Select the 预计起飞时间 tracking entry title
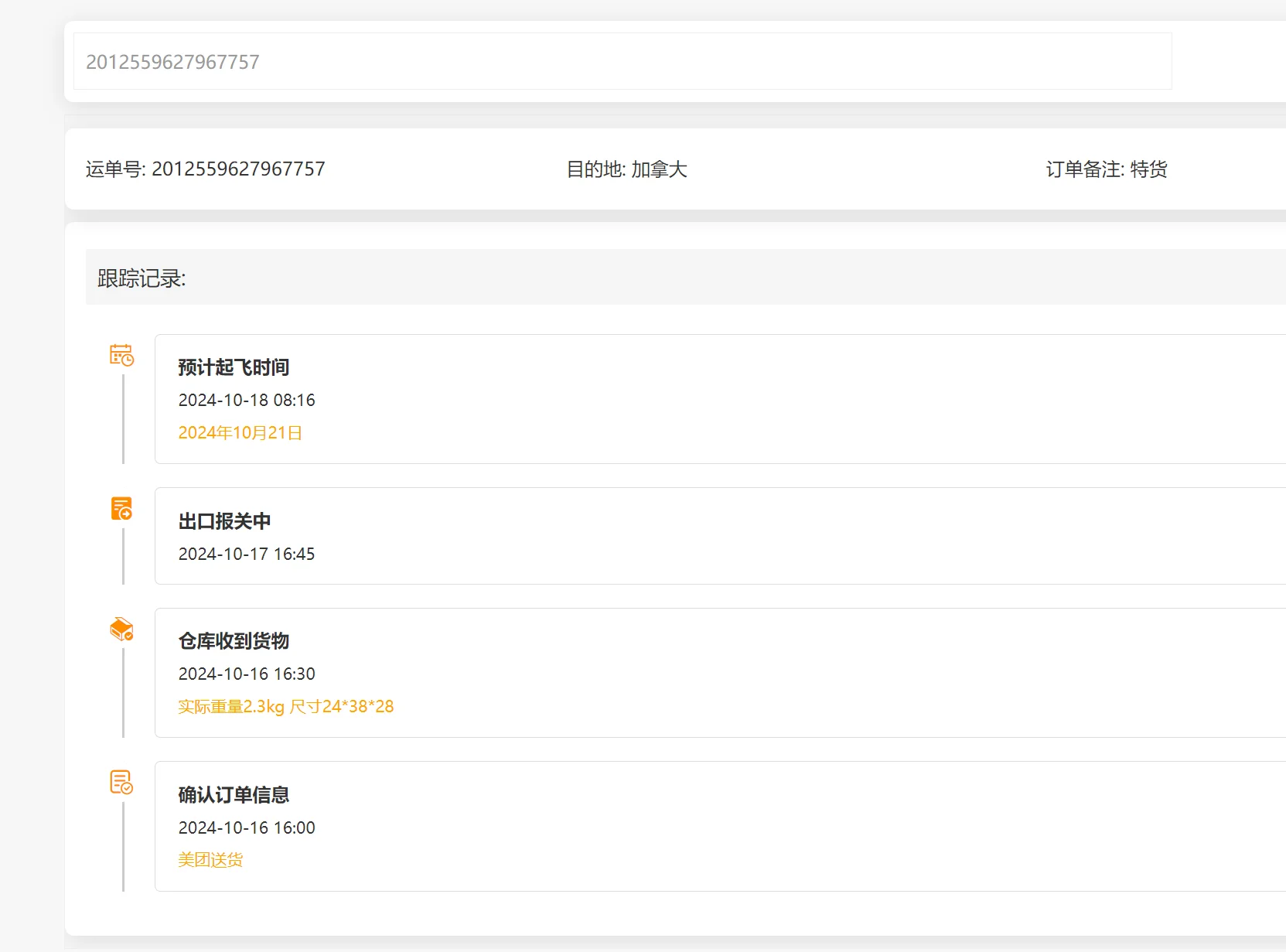1286x952 pixels. [234, 367]
